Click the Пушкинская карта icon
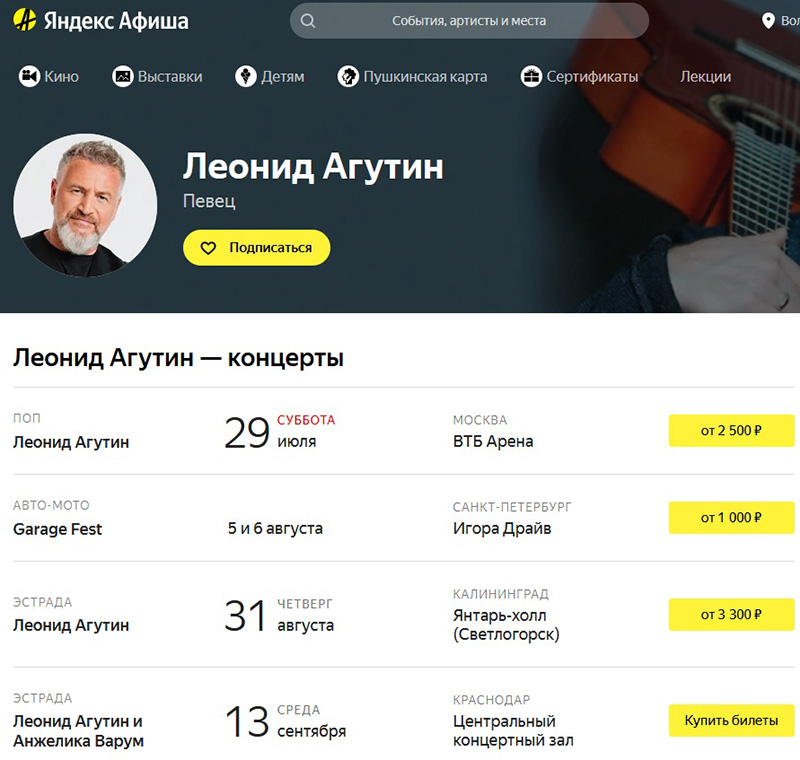800x760 pixels. pos(348,77)
